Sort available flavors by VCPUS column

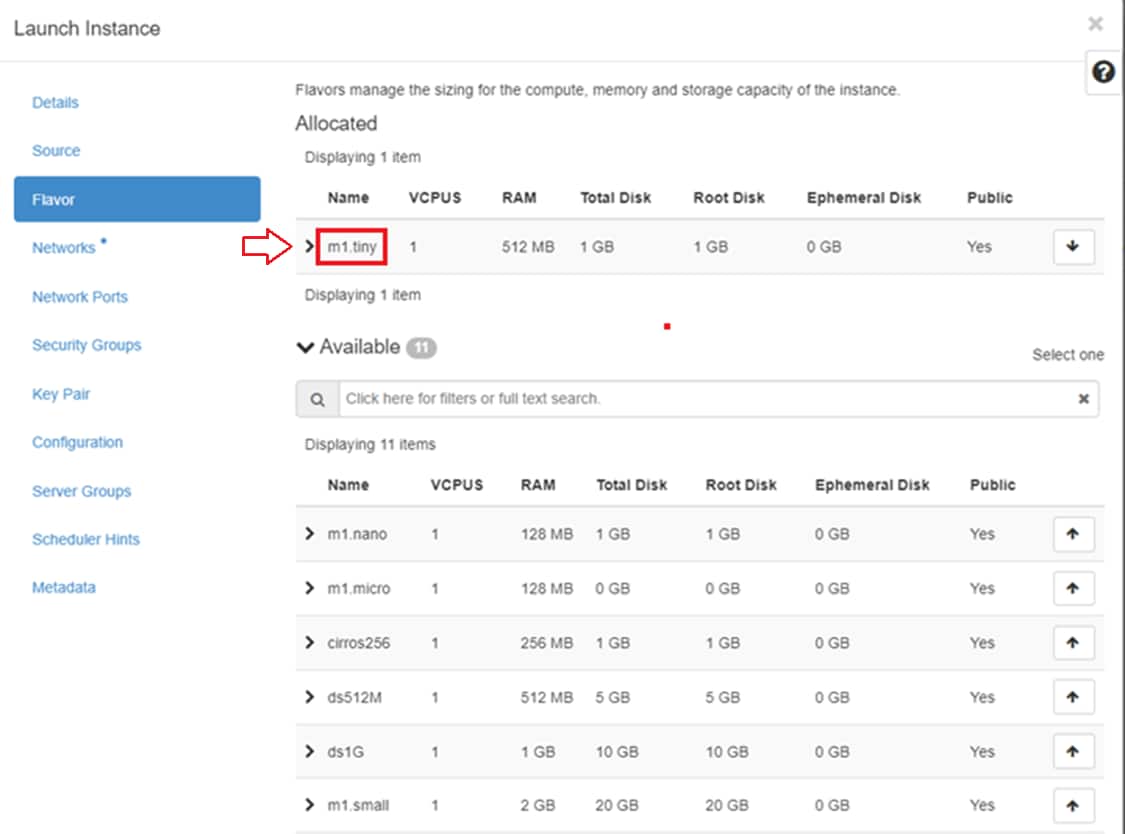pos(457,485)
